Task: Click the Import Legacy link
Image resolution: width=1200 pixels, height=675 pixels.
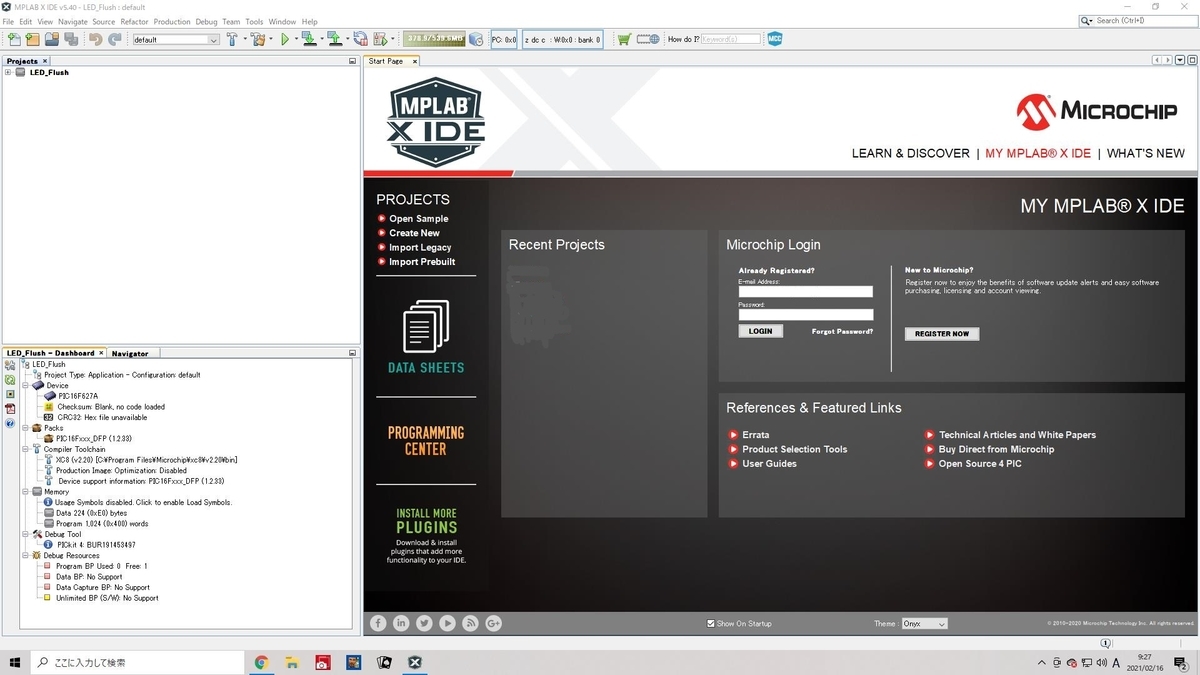Action: coord(420,247)
